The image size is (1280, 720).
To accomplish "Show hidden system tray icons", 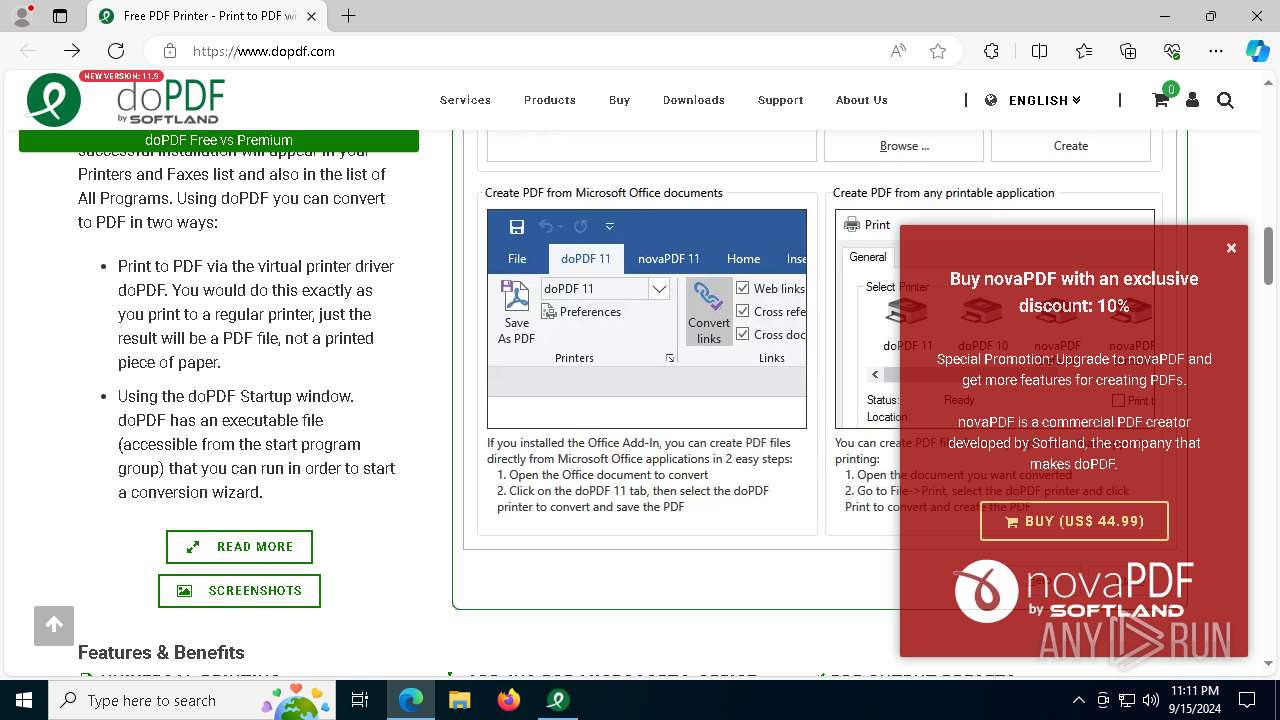I will coord(1078,700).
